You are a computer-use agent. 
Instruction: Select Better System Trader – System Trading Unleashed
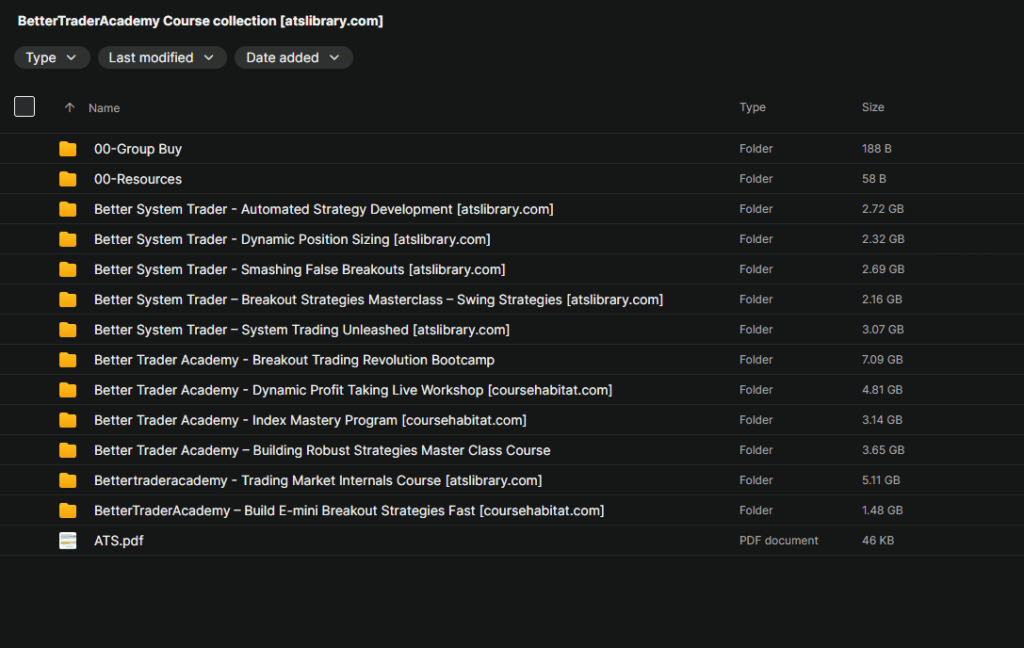pos(302,330)
